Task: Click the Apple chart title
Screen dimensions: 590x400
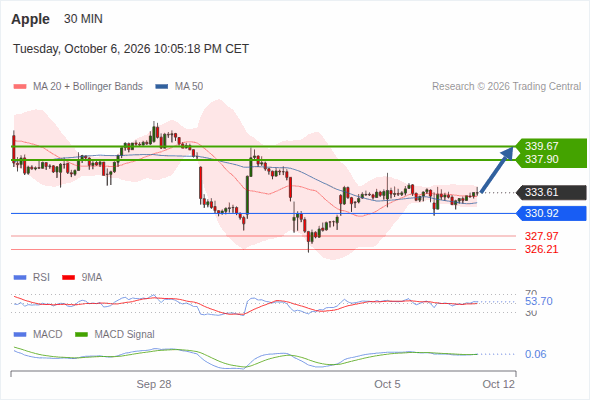Action: click(30, 19)
